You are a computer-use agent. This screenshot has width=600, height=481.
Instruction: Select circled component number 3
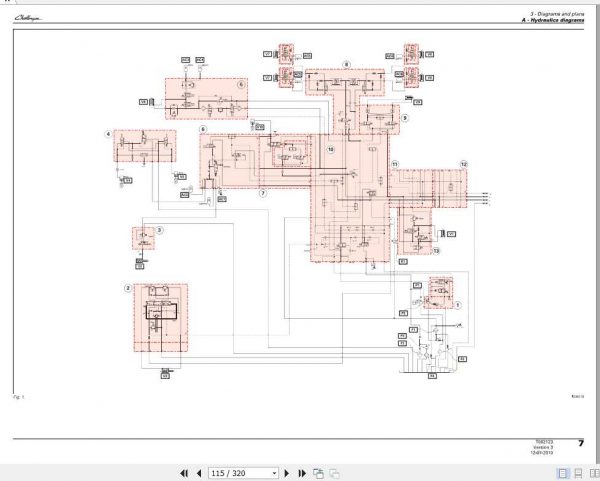coord(160,230)
